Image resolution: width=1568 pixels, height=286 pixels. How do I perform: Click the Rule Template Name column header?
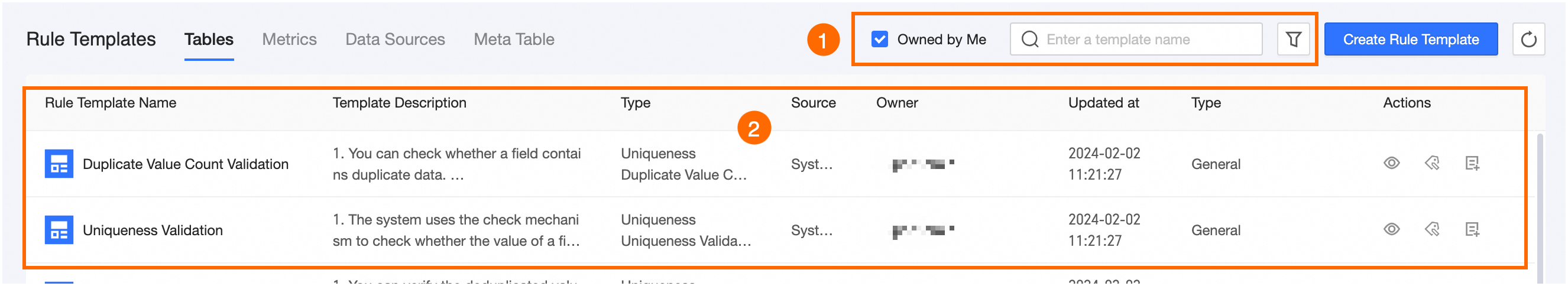tap(111, 103)
